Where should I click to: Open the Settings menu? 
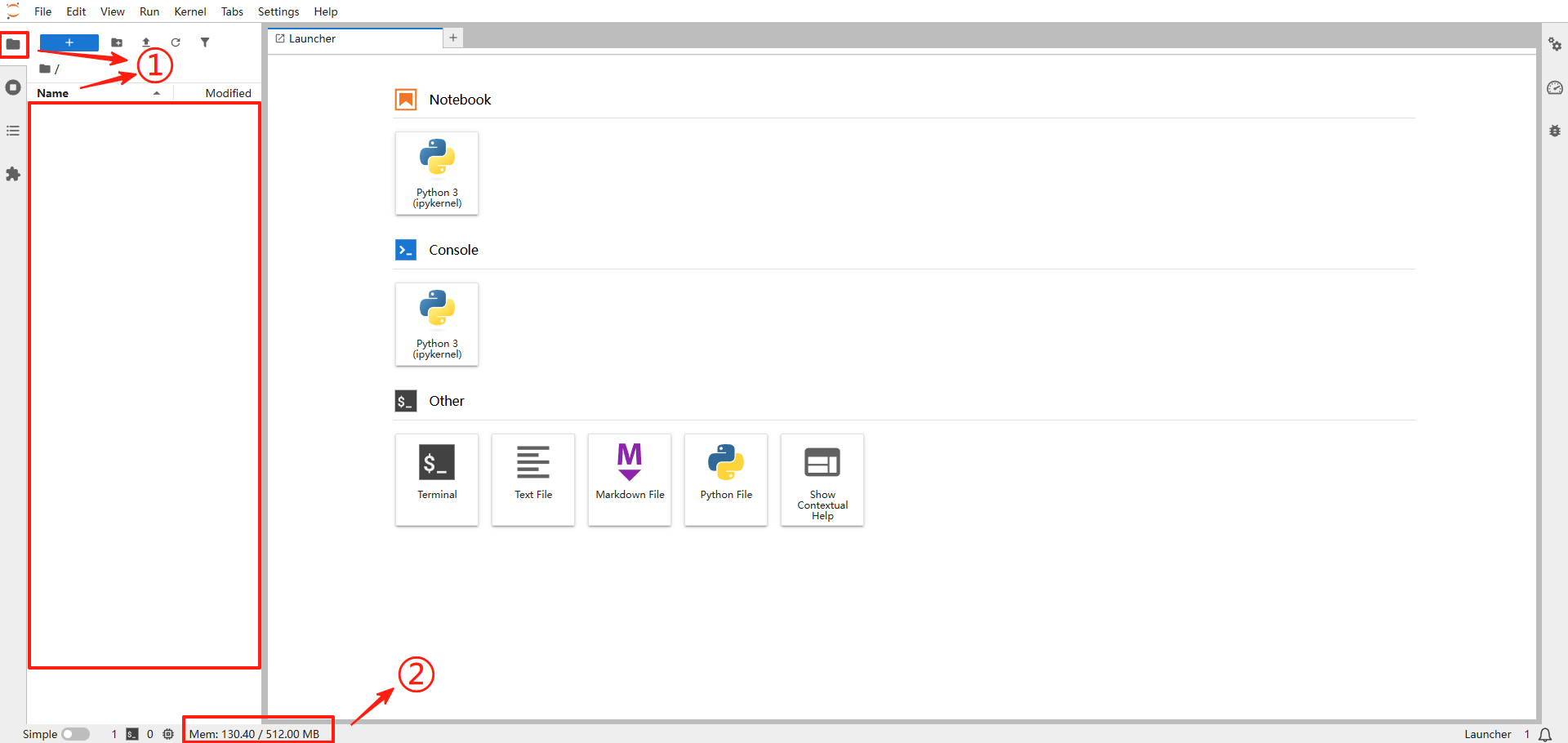coord(278,11)
